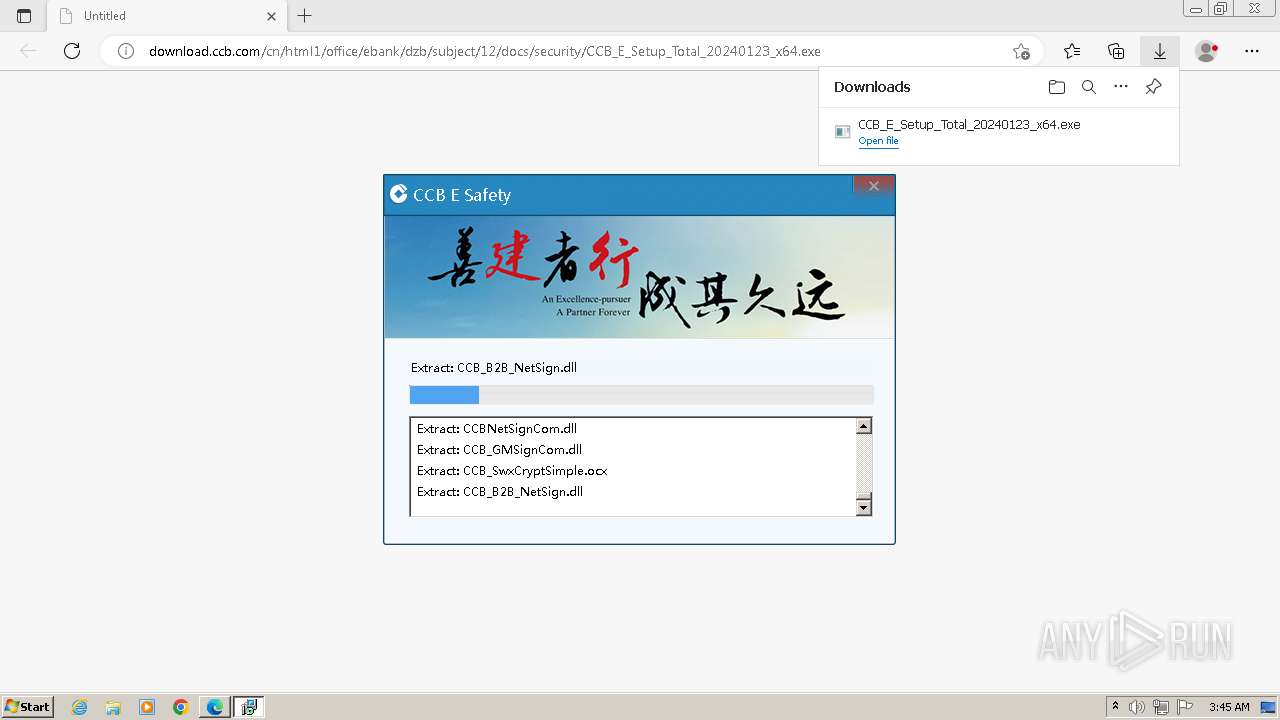Click scroll down arrow in extract log
The width and height of the screenshot is (1280, 720).
click(864, 507)
